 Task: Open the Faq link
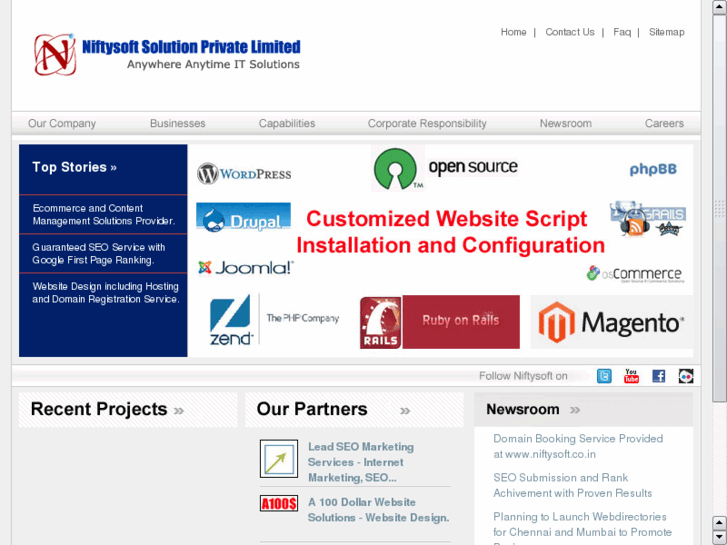click(x=622, y=32)
